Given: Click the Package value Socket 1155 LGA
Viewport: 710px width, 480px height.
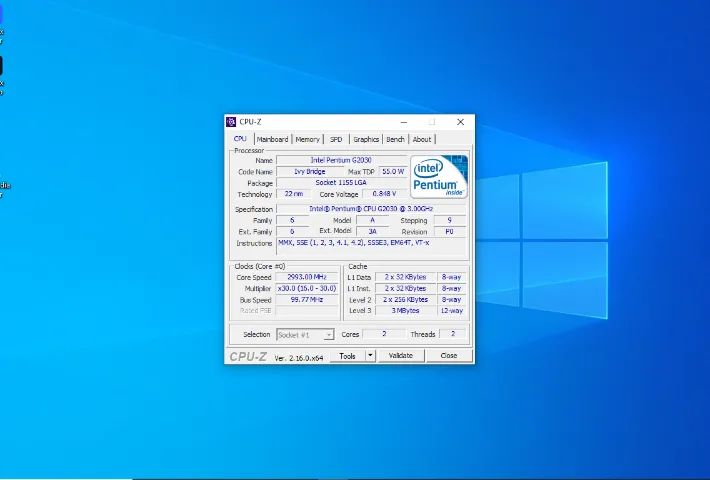Looking at the screenshot, I should tap(341, 183).
